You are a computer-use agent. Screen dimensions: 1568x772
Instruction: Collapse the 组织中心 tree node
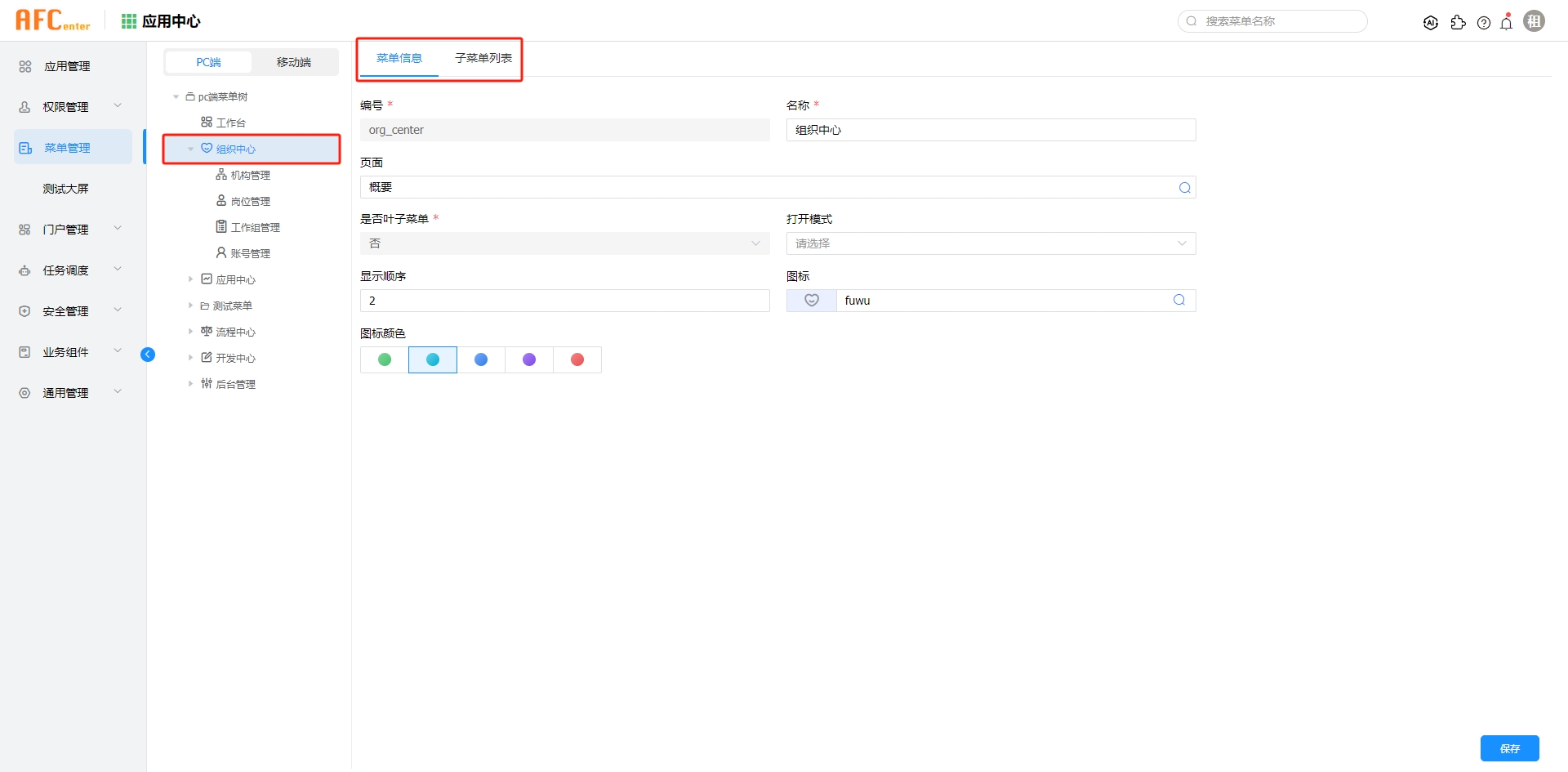[190, 149]
